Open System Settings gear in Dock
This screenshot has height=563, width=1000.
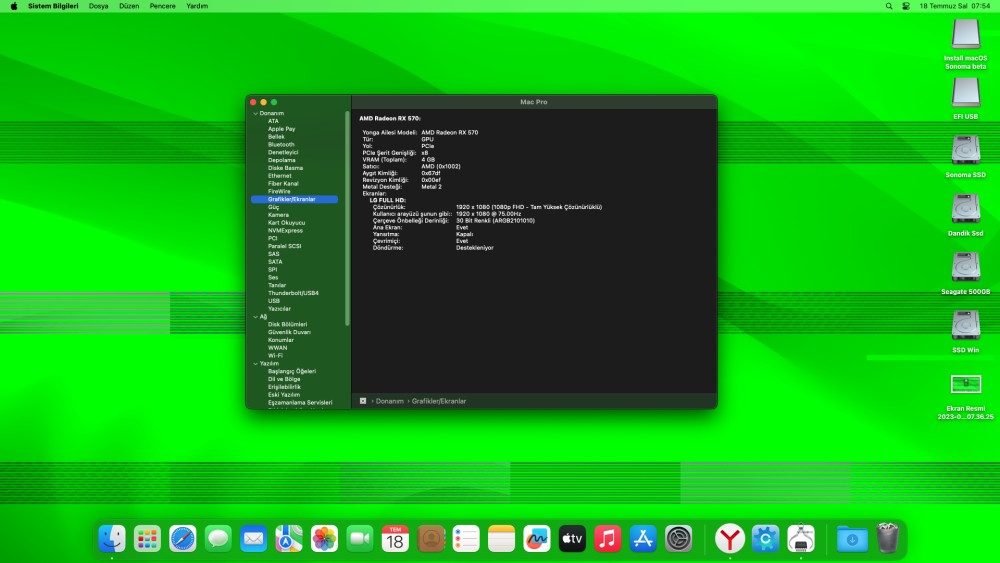(679, 539)
